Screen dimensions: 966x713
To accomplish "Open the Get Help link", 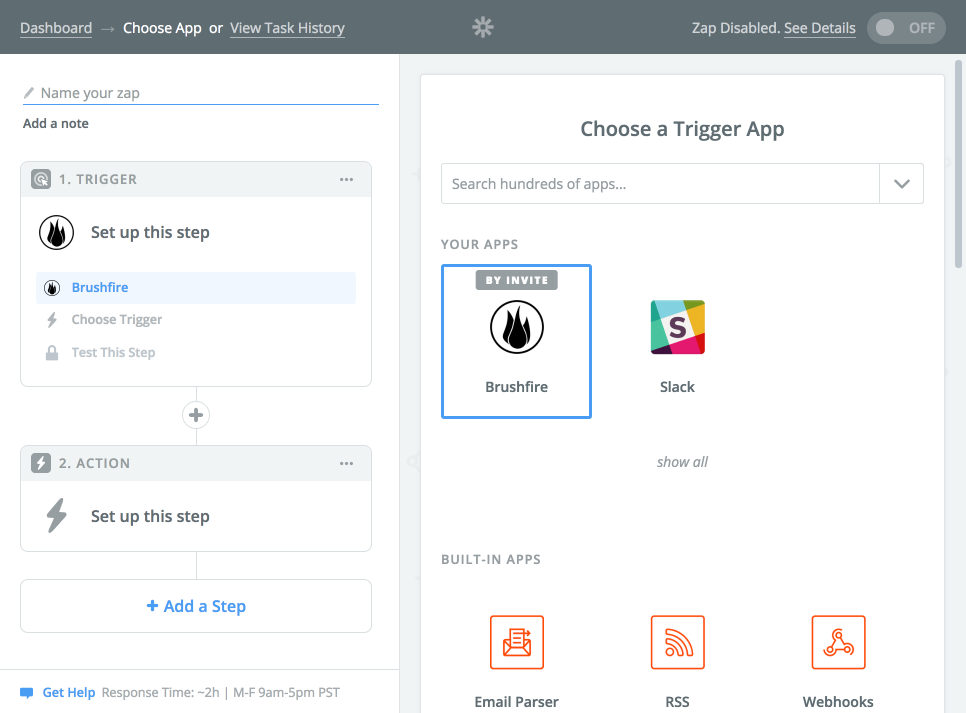I will coord(68,693).
